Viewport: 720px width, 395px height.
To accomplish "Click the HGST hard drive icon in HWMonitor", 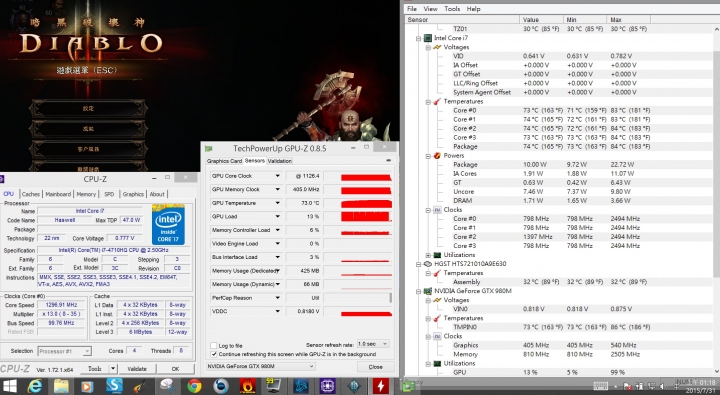I will (428, 264).
